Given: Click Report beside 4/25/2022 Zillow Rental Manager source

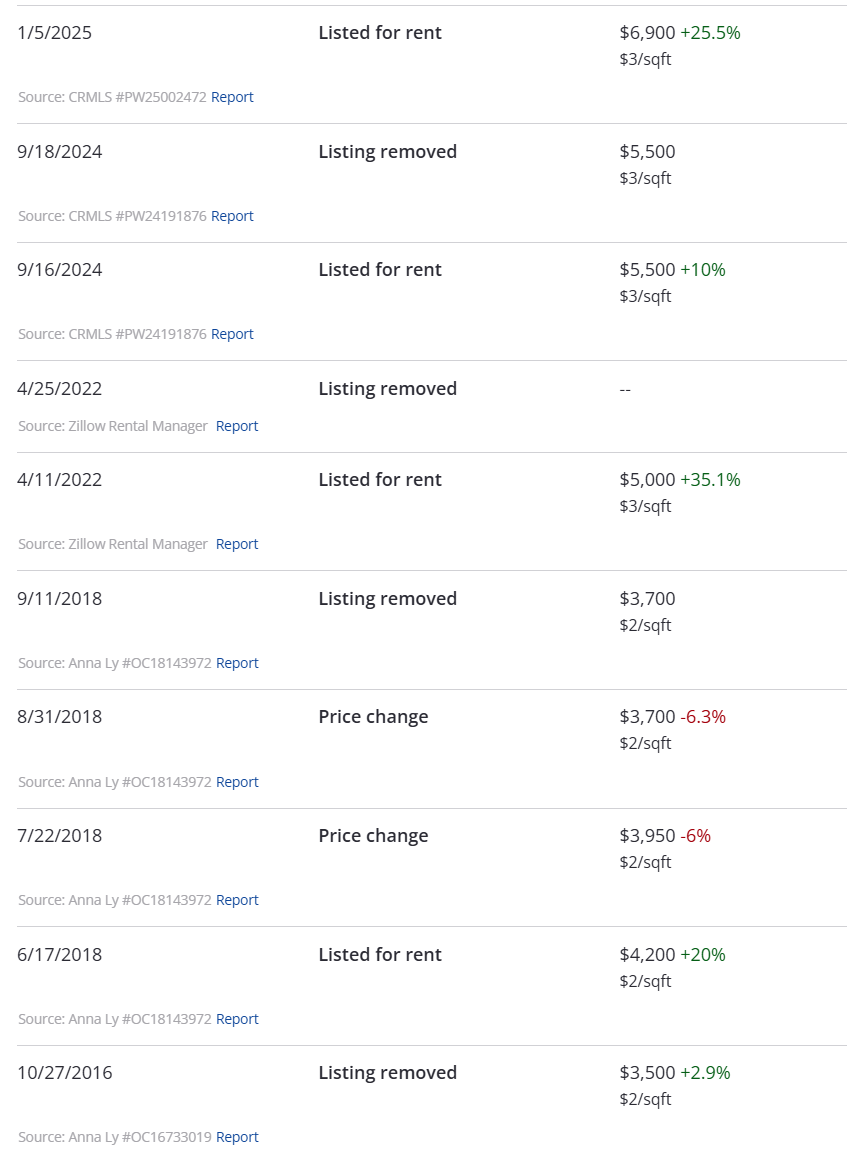Looking at the screenshot, I should click(237, 426).
